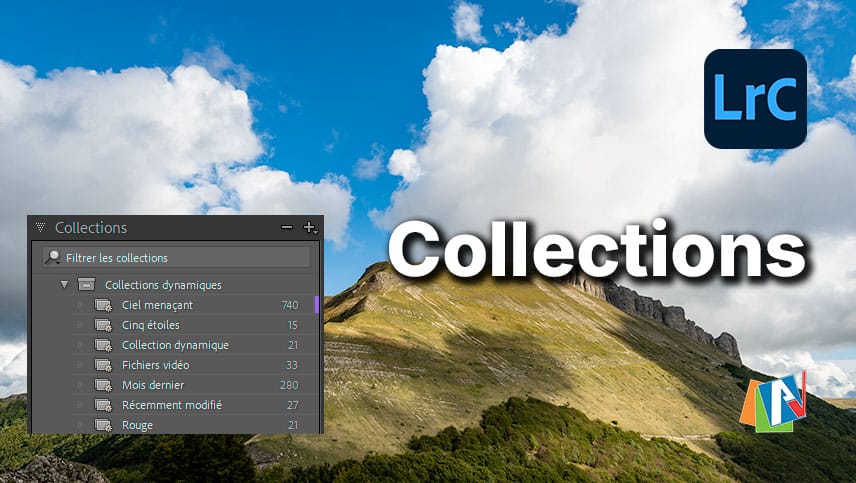The height and width of the screenshot is (483, 856).
Task: Open the Cinq étoiles collection
Action: click(151, 325)
